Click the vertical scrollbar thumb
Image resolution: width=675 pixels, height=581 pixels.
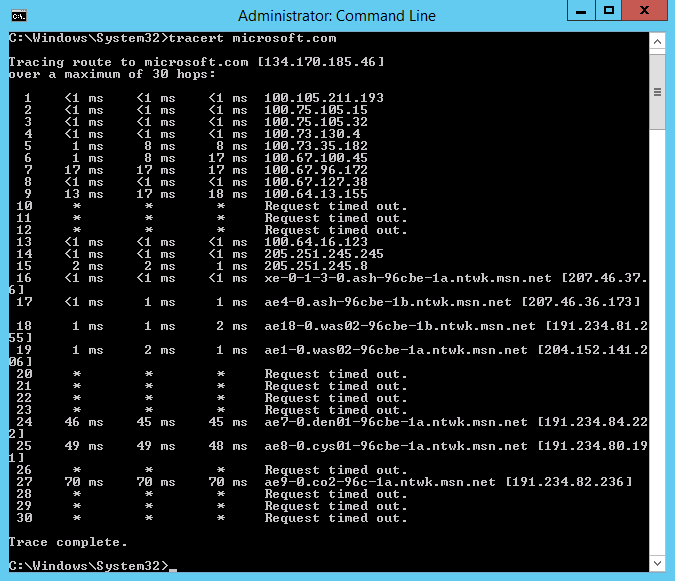pos(657,92)
